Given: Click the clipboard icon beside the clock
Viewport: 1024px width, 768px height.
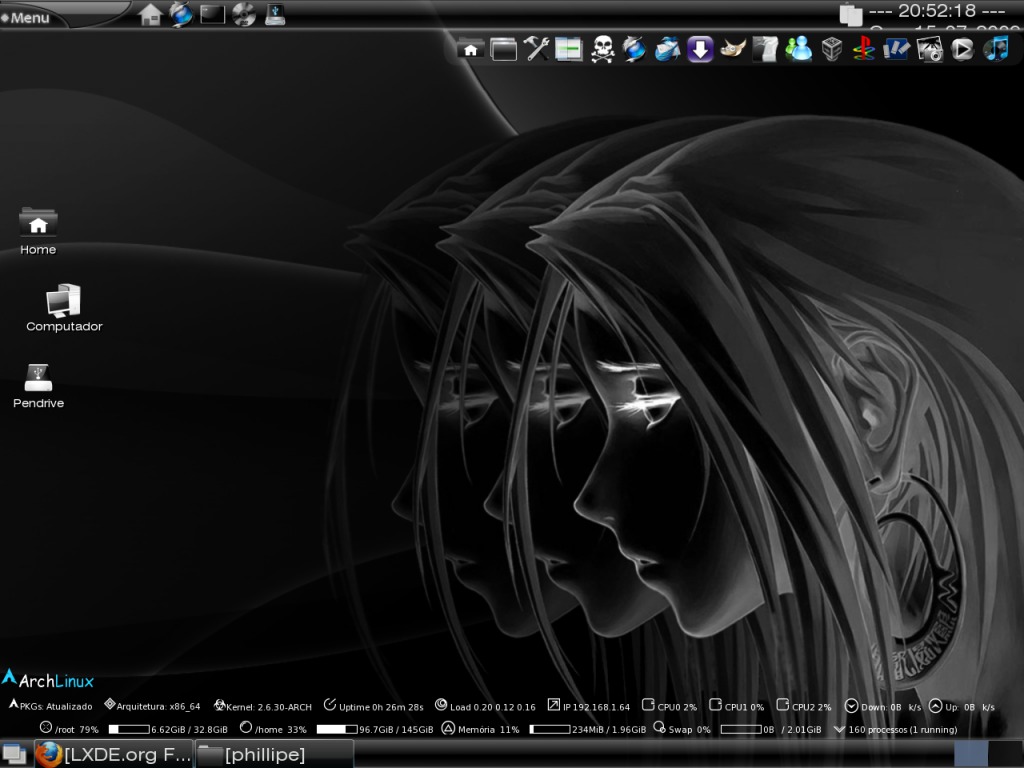Looking at the screenshot, I should click(x=850, y=14).
